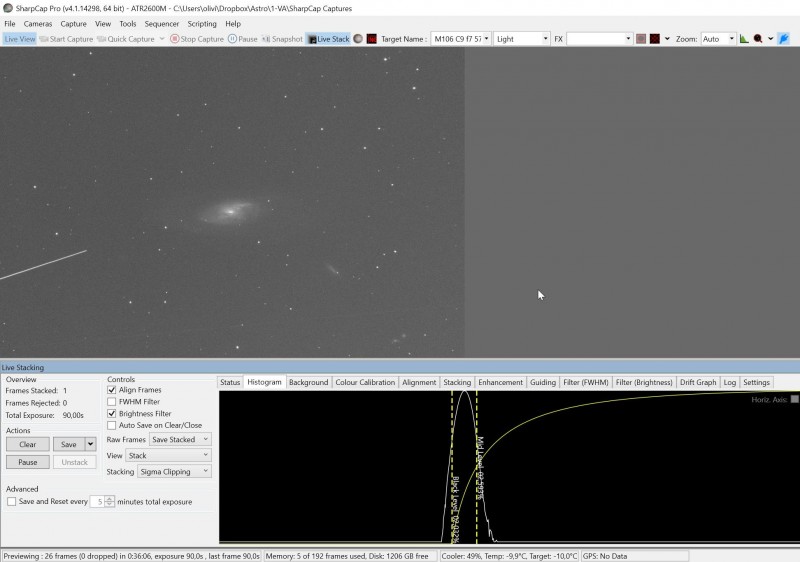Switch to the Enhancement tab
This screenshot has width=800, height=562.
[x=501, y=382]
